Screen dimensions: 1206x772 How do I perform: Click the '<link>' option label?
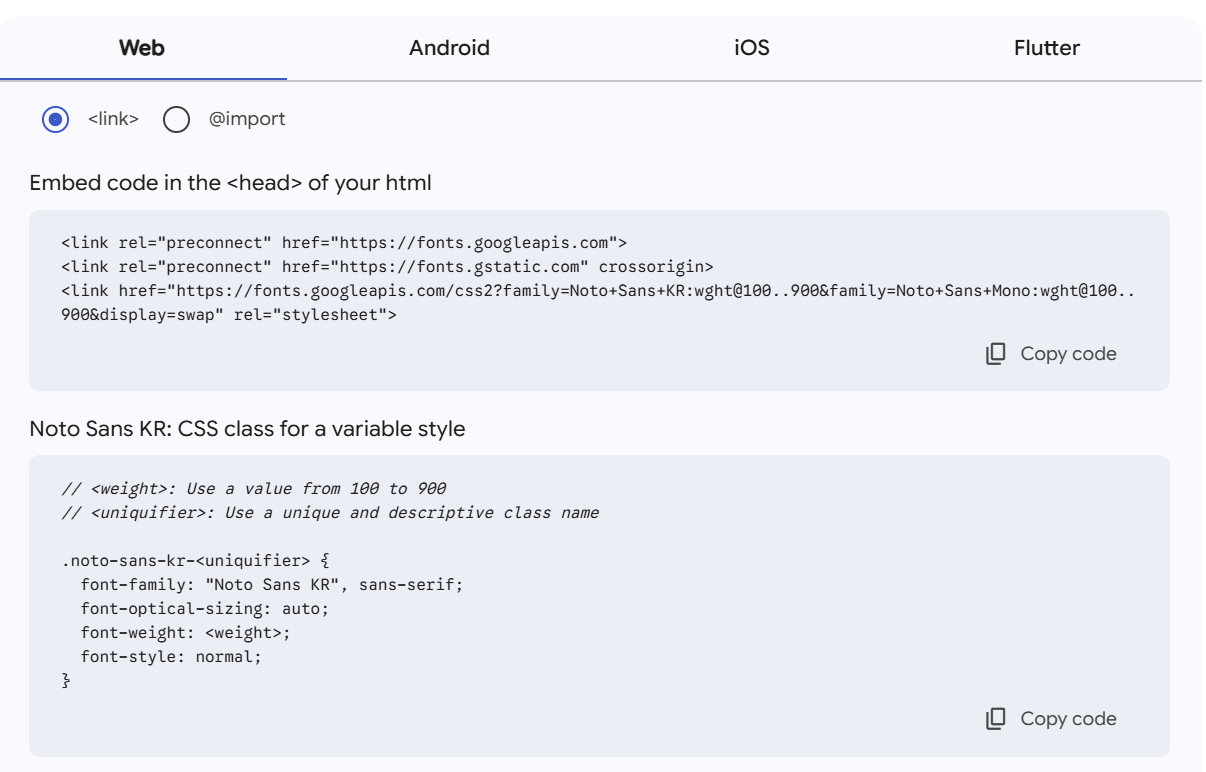[113, 119]
